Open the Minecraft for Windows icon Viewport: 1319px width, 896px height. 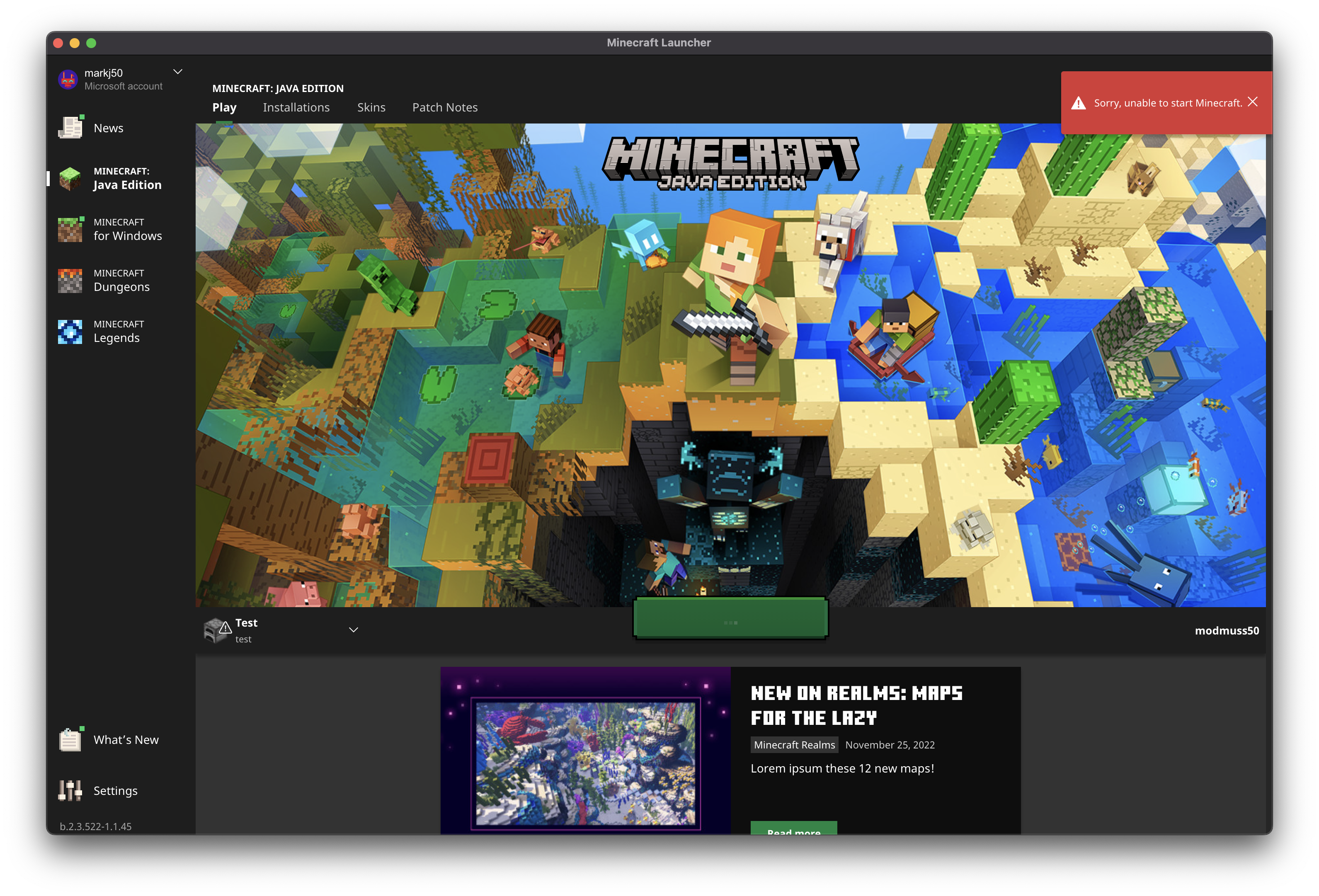[70, 229]
